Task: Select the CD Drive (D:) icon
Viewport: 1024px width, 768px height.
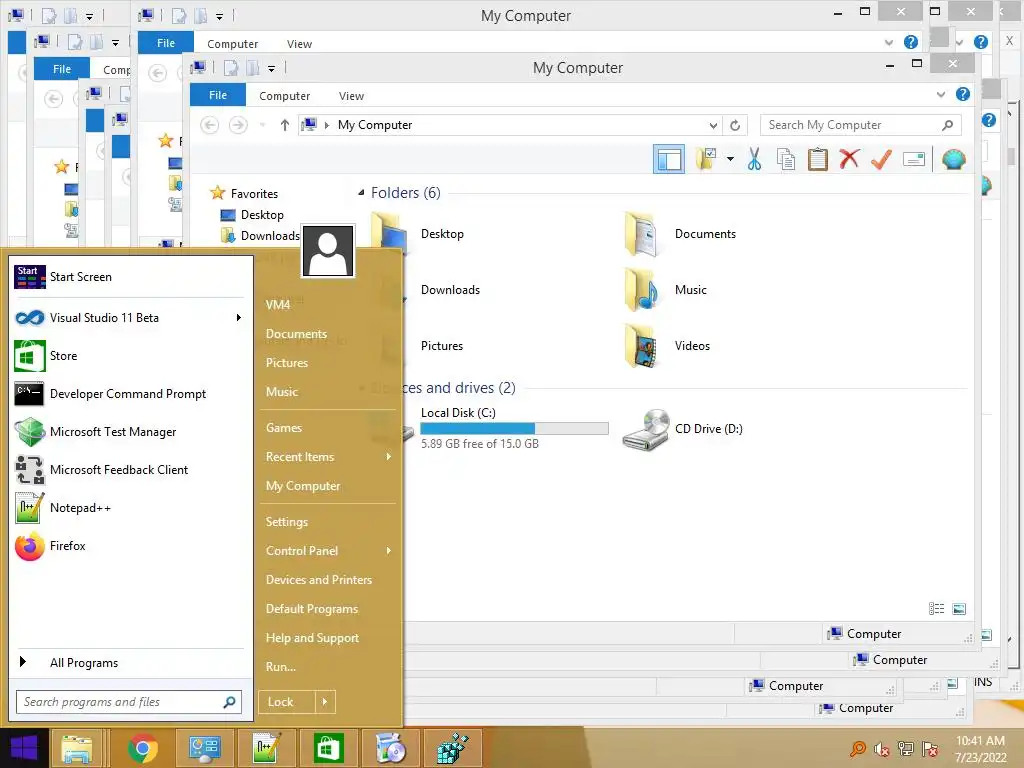Action: tap(645, 429)
